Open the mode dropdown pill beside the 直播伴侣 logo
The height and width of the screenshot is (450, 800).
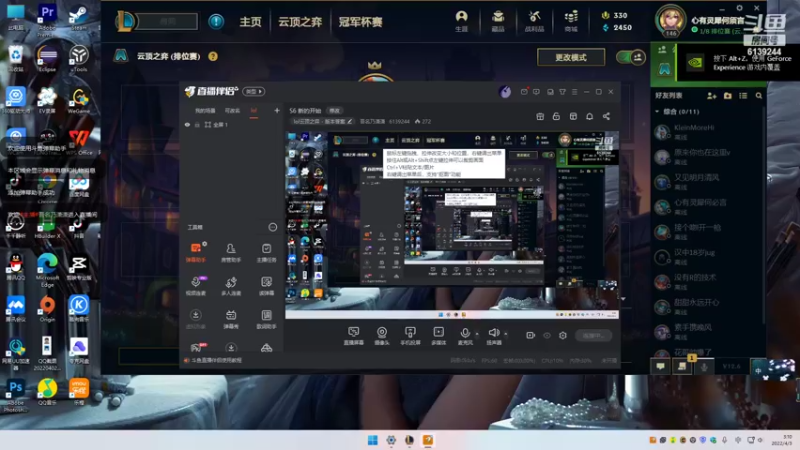pyautogui.click(x=254, y=91)
